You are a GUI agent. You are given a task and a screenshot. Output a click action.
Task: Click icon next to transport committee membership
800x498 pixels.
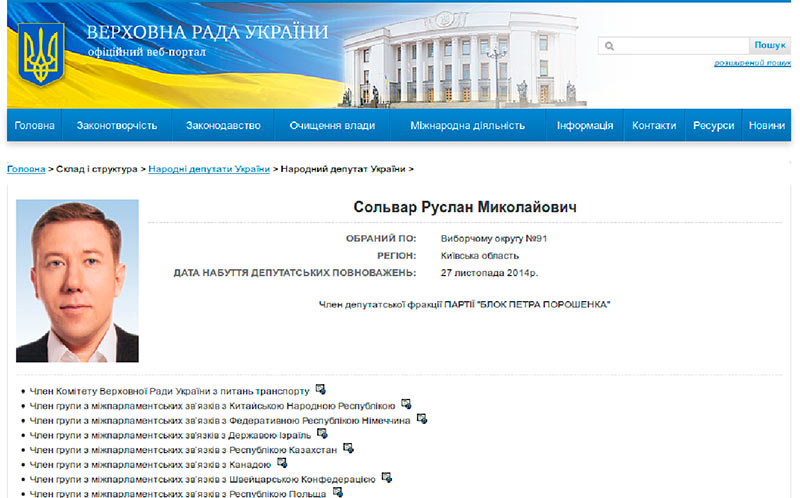click(320, 389)
